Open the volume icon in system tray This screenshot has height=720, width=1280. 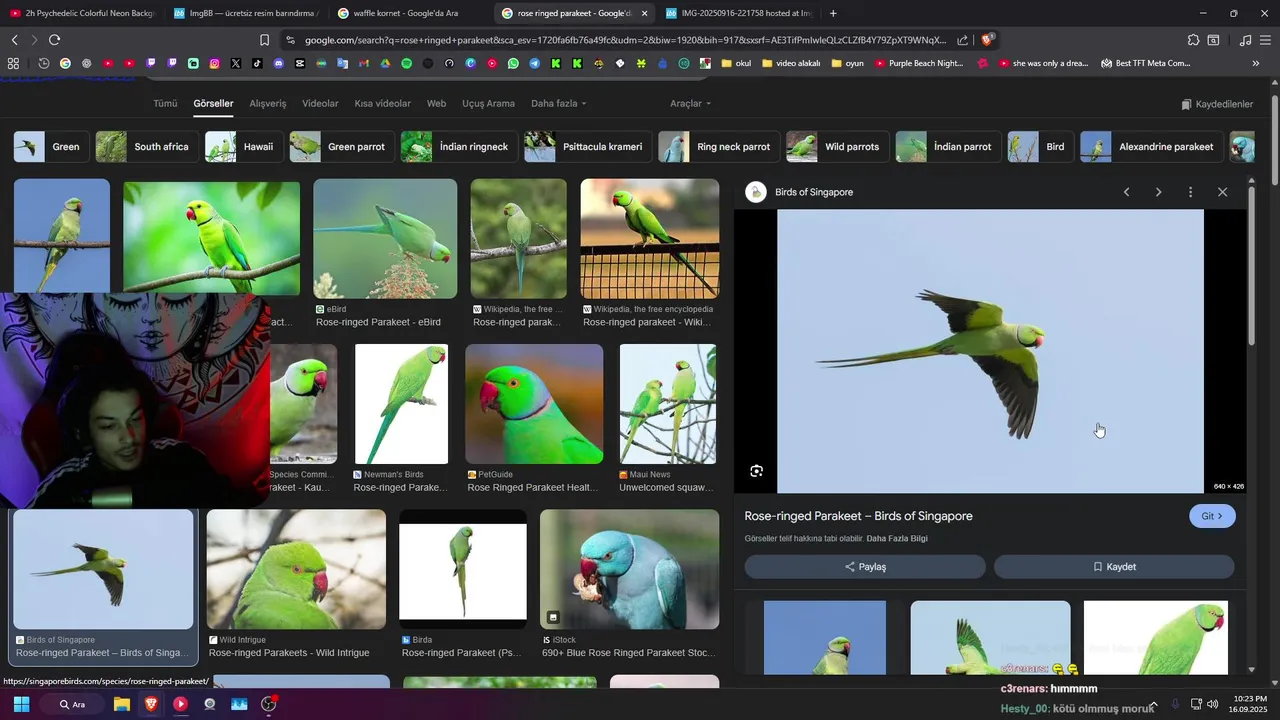[x=1213, y=704]
